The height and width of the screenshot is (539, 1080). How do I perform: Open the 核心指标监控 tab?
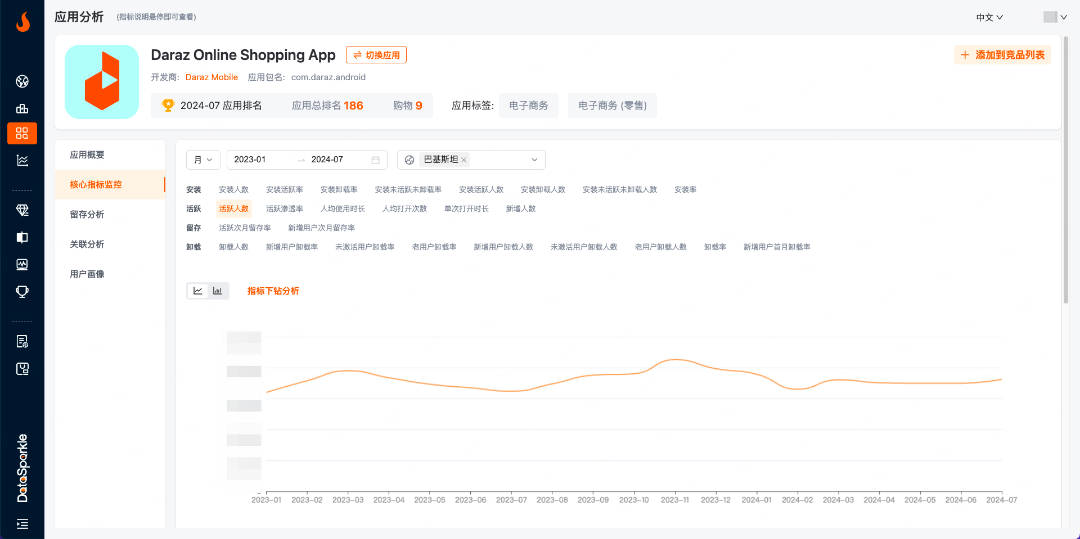110,184
